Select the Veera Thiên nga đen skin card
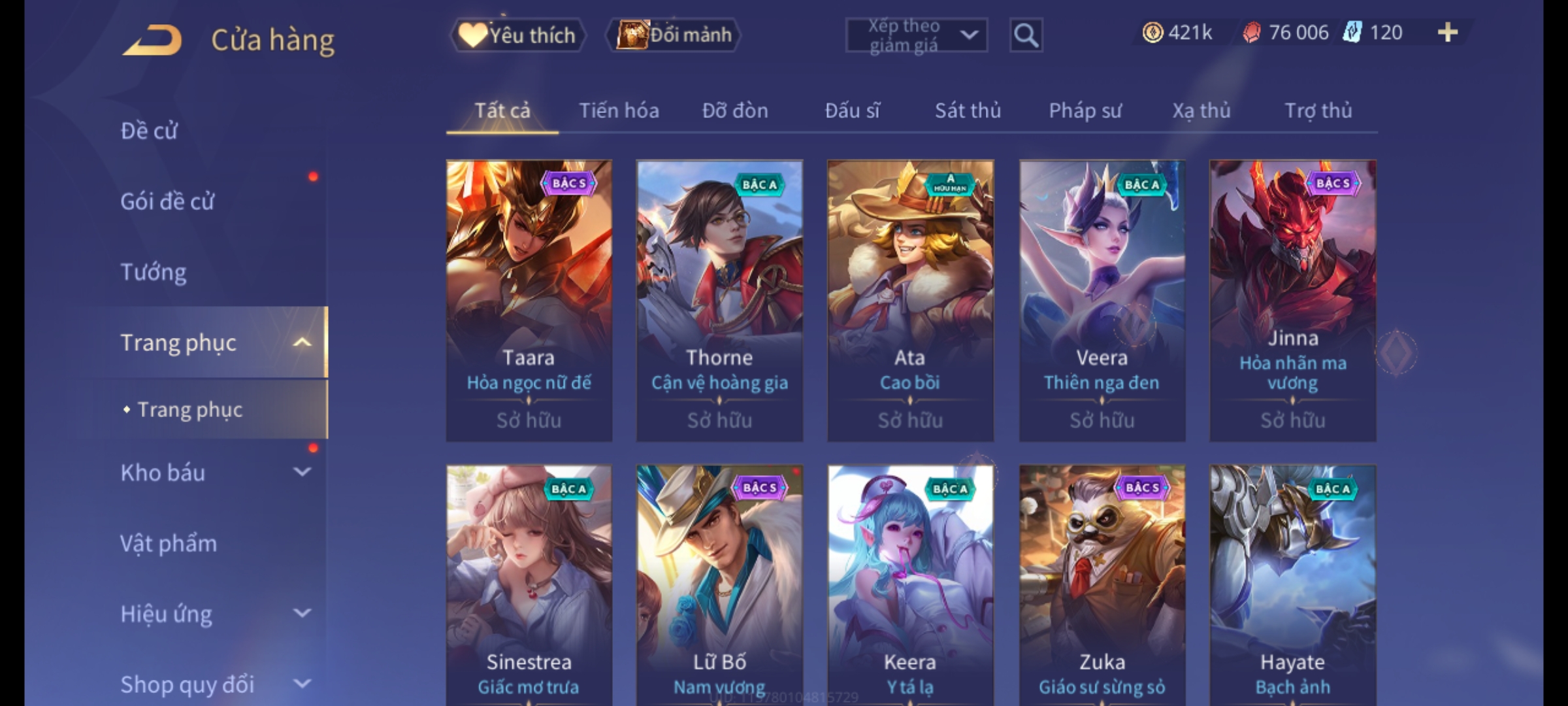 tap(1102, 301)
